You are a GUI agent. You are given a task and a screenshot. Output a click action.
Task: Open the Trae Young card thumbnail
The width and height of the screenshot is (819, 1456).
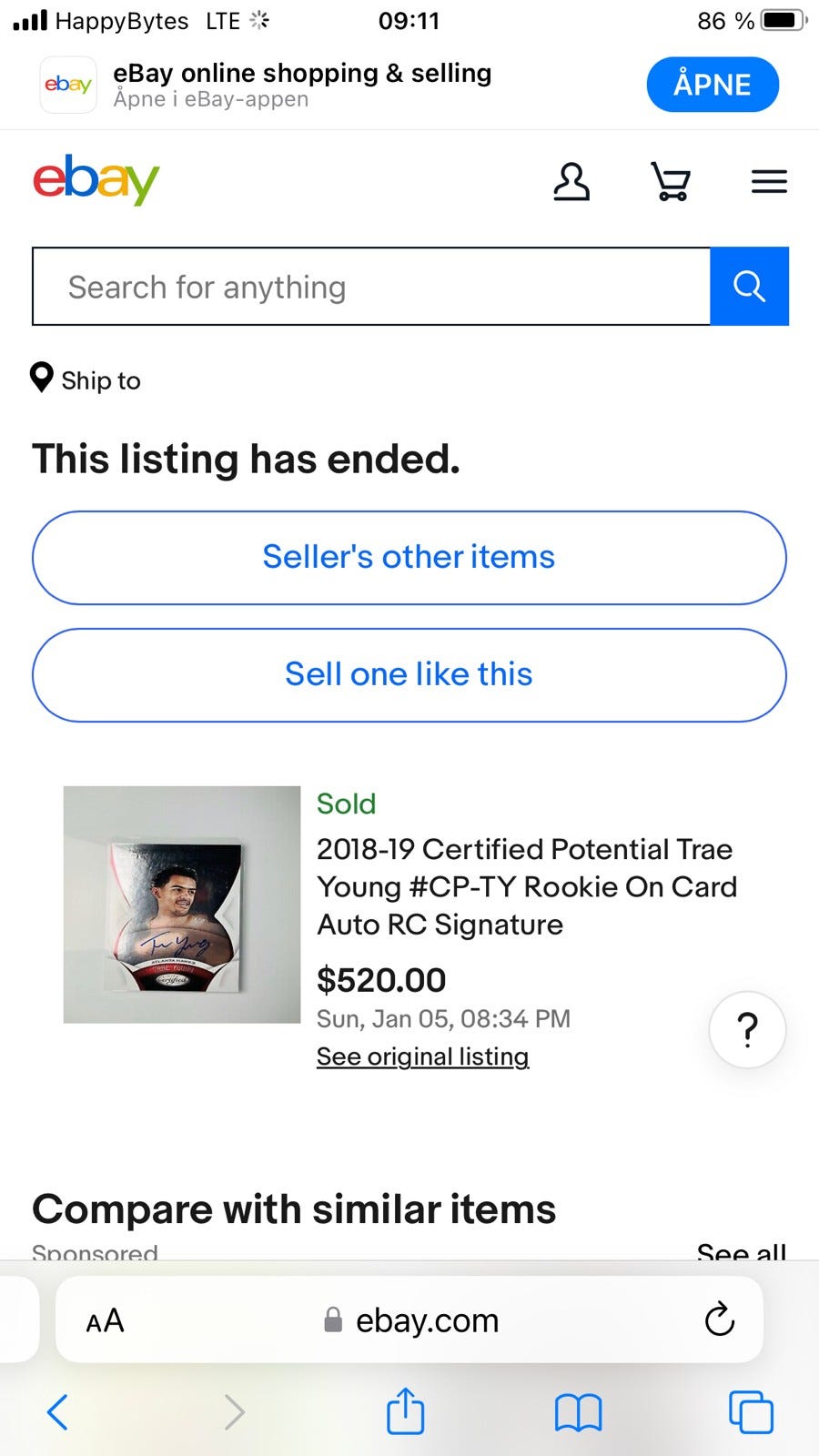182,904
